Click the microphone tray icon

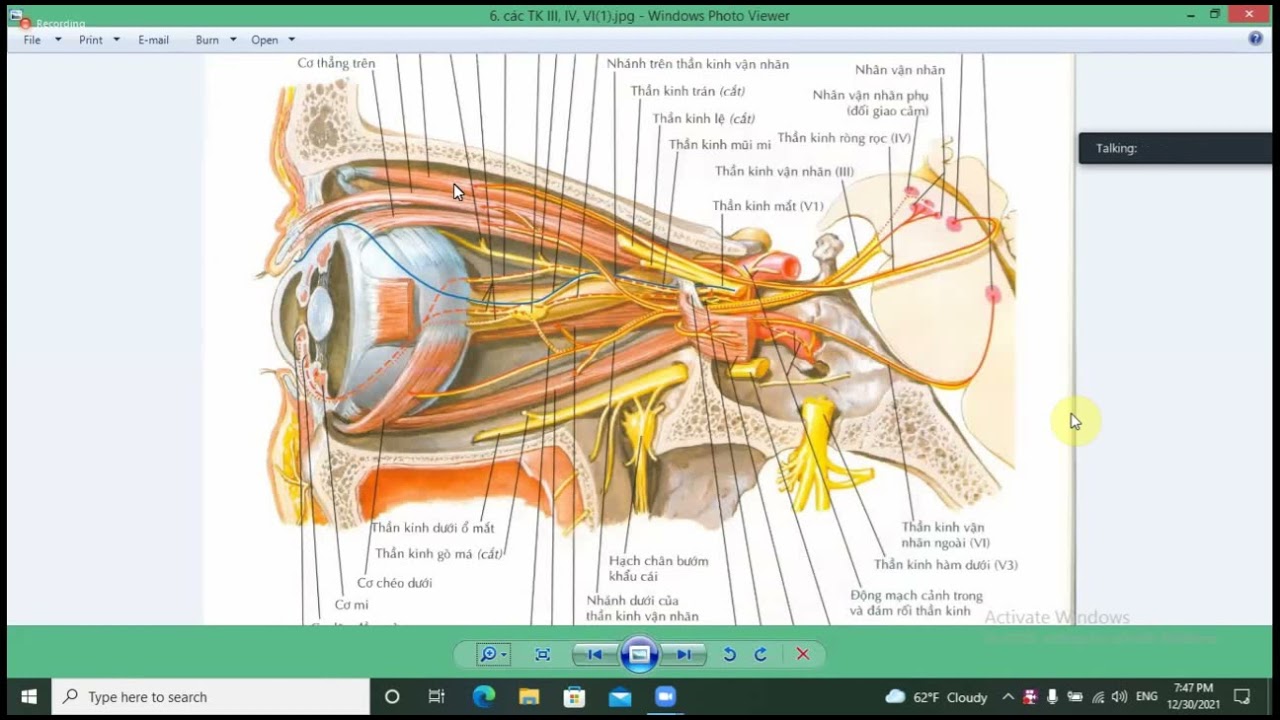(x=1052, y=697)
